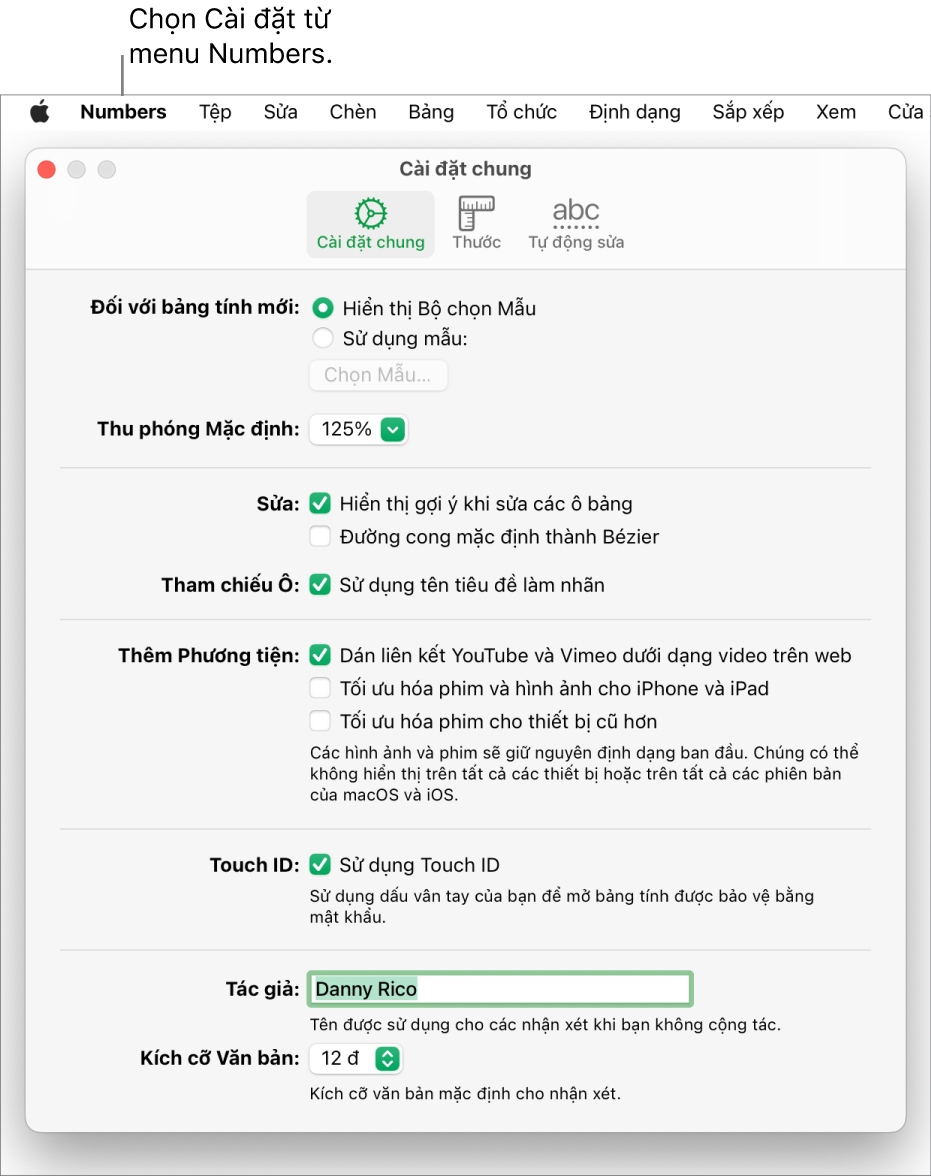Open the Numbers menu
The image size is (931, 1176).
[x=123, y=112]
